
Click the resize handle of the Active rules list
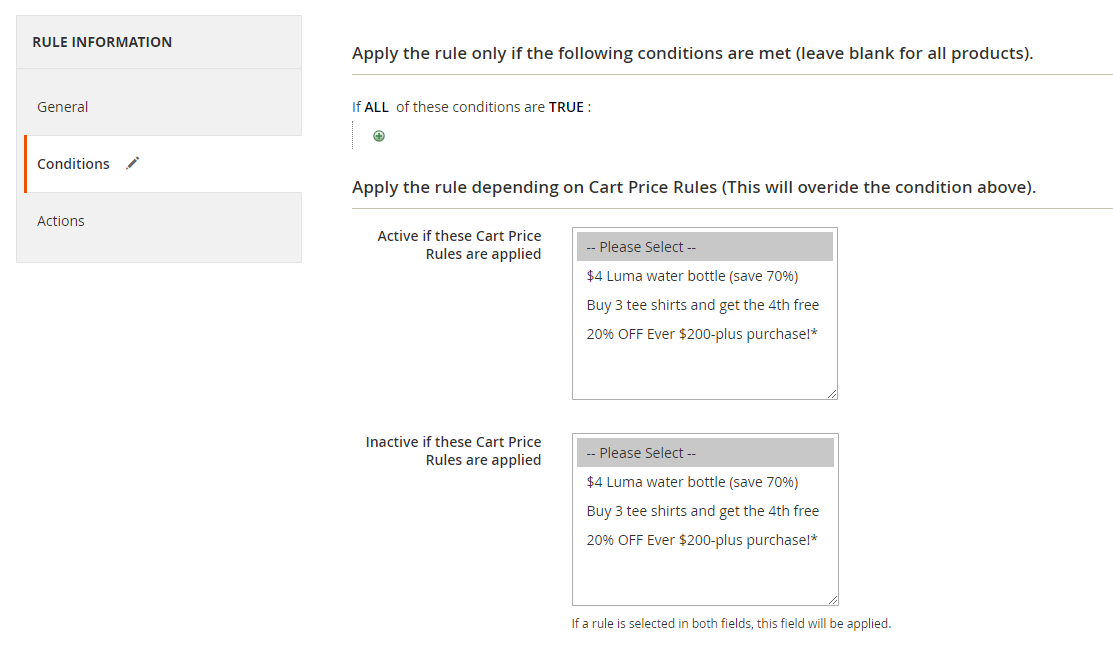(832, 394)
